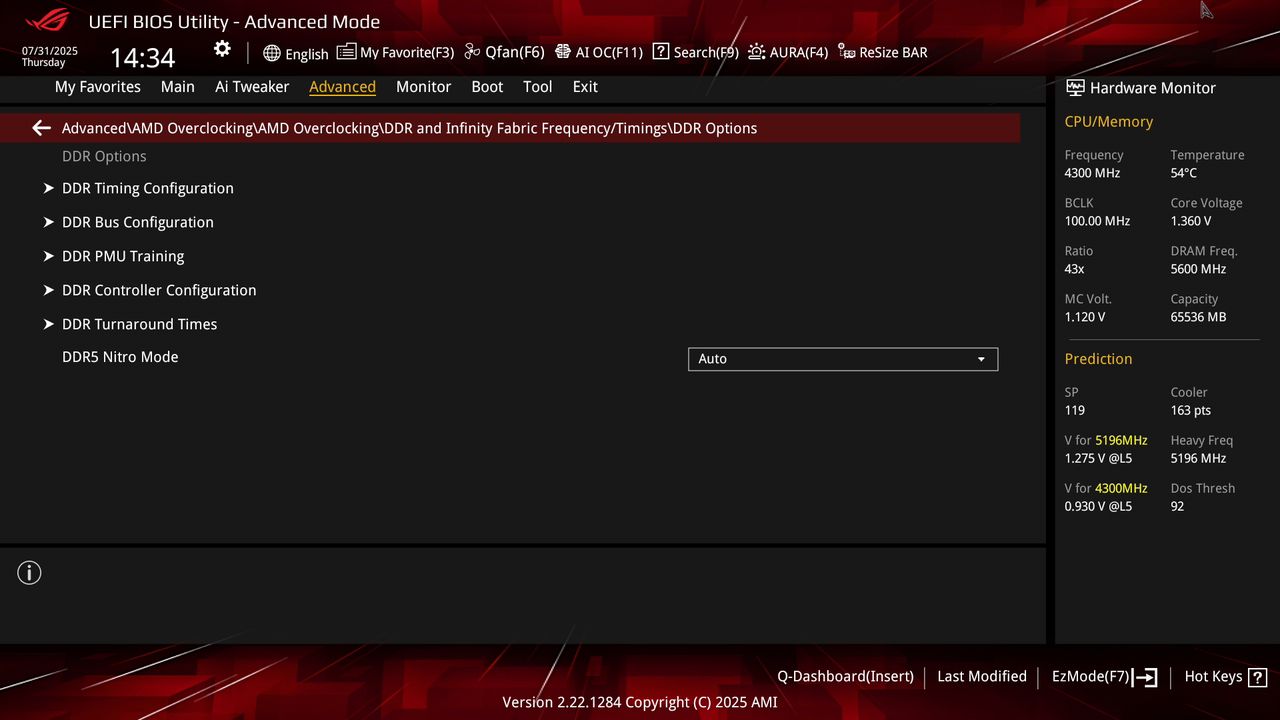Open the BIOS settings gear menu

point(221,48)
